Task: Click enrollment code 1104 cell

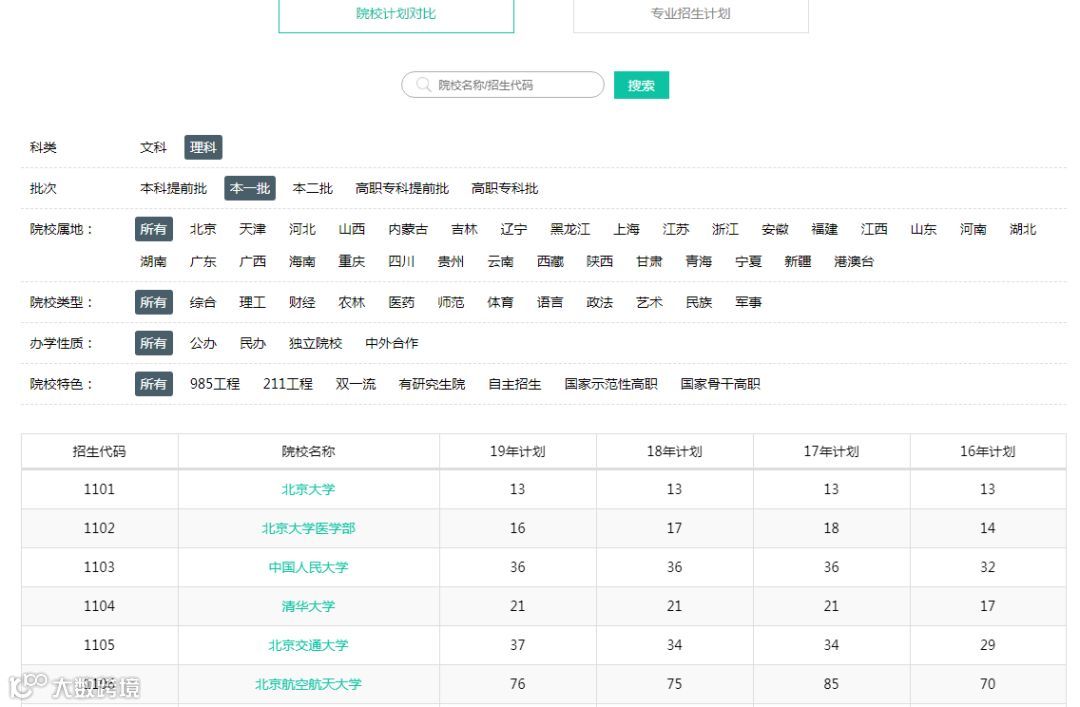Action: pyautogui.click(x=100, y=606)
